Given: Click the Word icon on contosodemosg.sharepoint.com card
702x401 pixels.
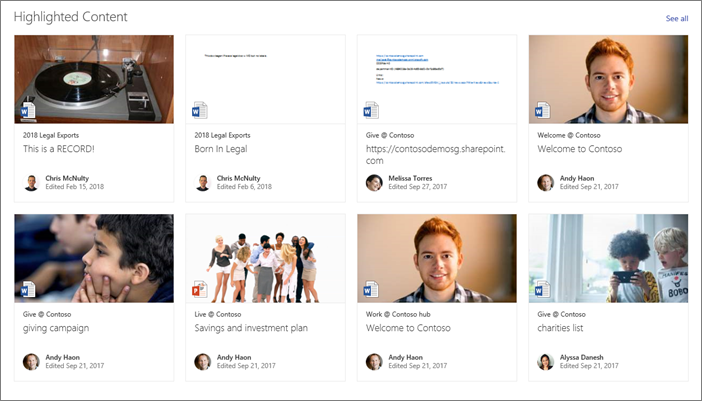Looking at the screenshot, I should (x=371, y=111).
